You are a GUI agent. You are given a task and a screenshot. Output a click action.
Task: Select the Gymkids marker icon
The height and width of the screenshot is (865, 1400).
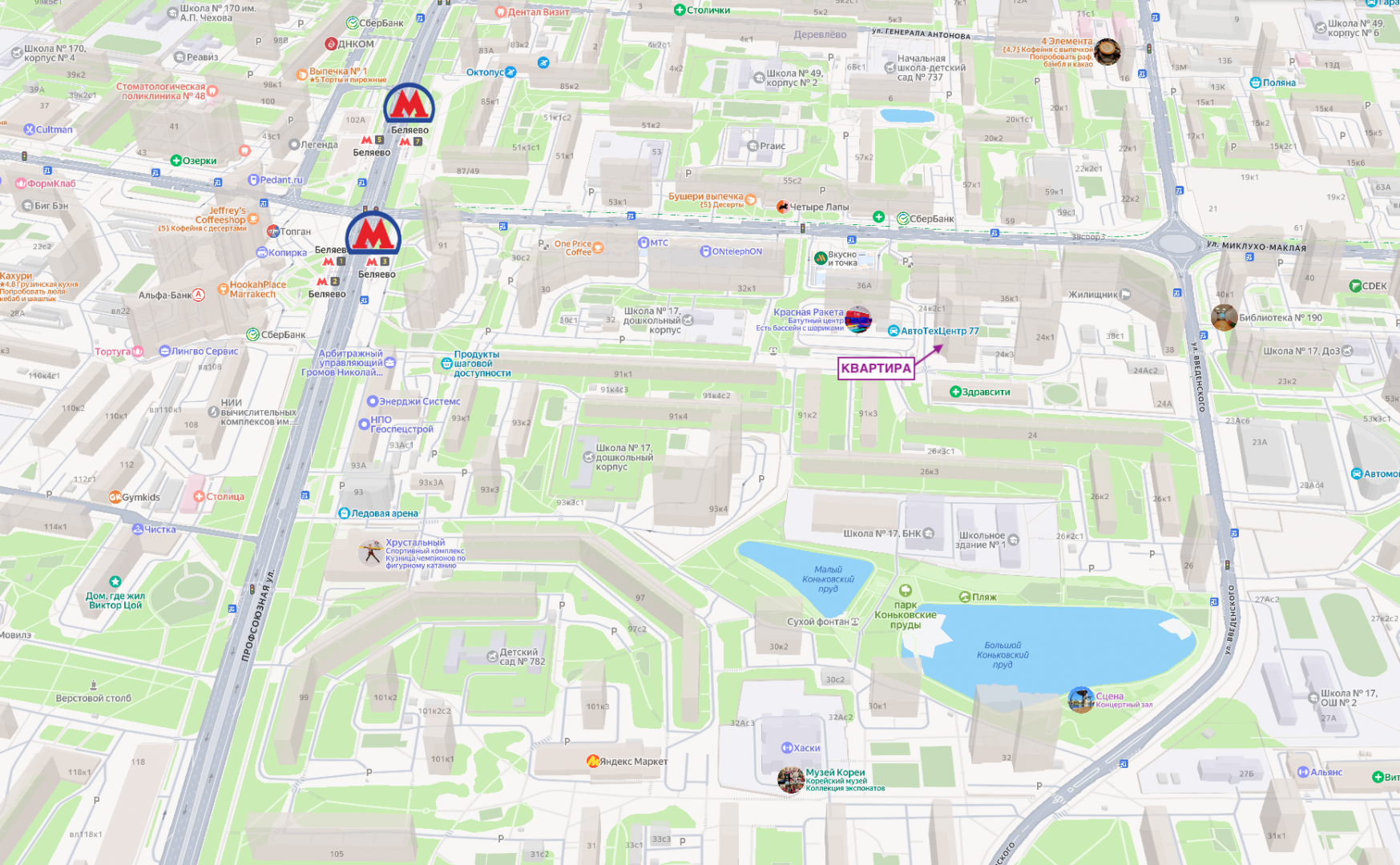point(115,497)
